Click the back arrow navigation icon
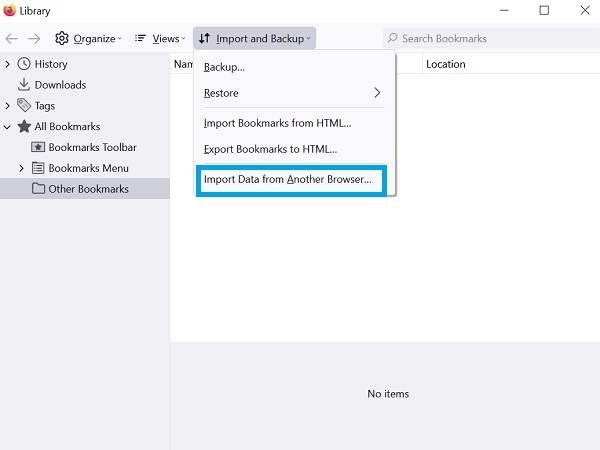The width and height of the screenshot is (600, 450). [12, 39]
